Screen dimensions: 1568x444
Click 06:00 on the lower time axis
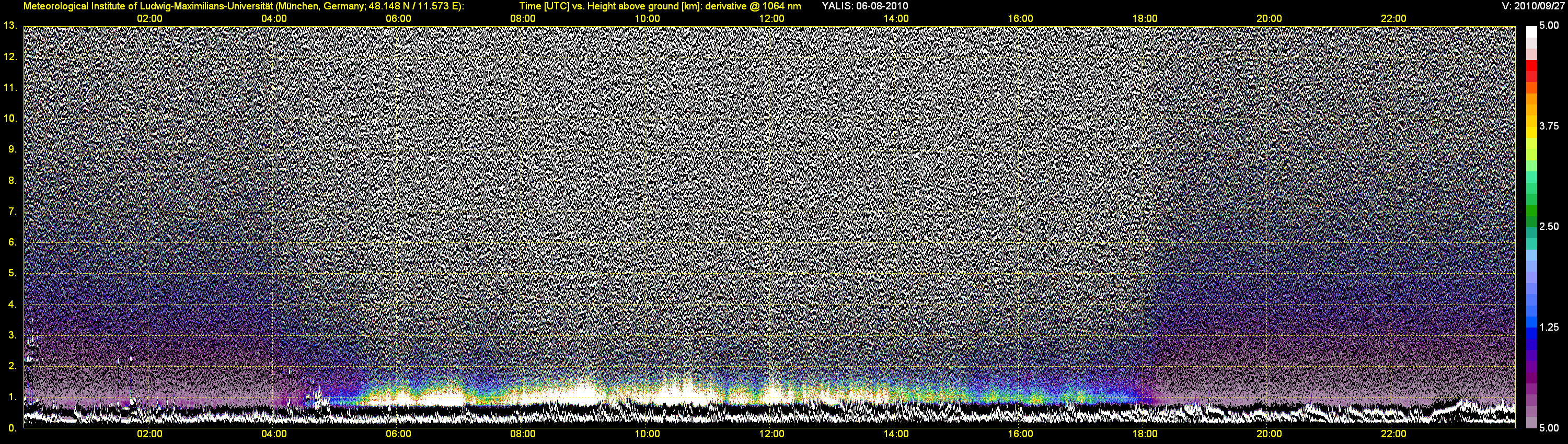coord(399,434)
